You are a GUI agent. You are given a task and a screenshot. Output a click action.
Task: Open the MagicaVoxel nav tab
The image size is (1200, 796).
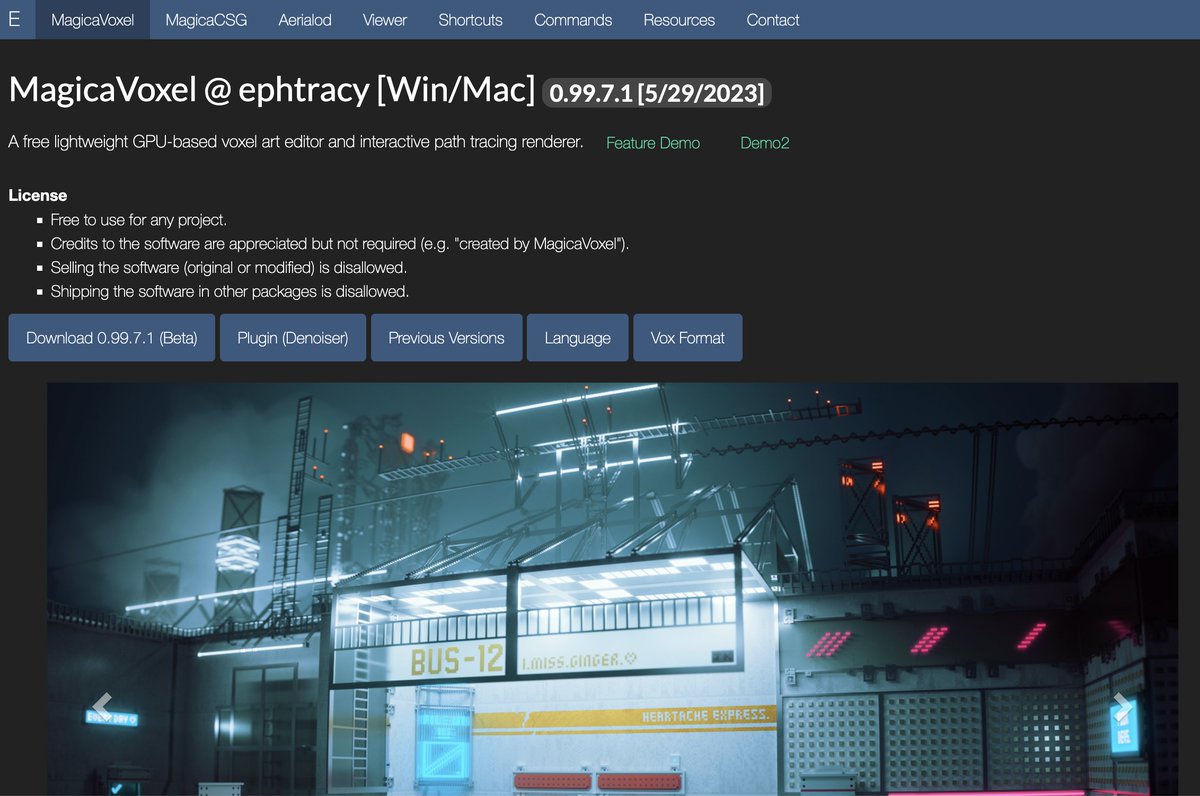[92, 19]
